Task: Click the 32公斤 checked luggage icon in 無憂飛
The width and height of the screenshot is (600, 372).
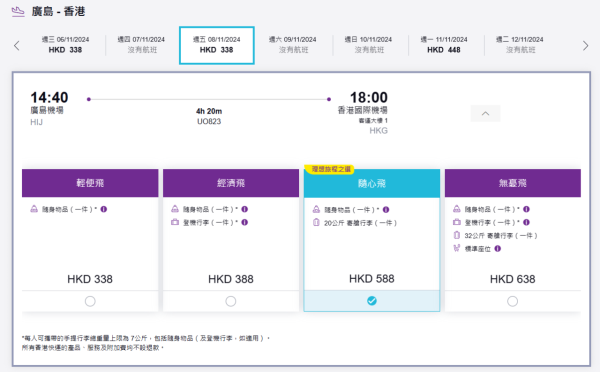Action: click(x=457, y=235)
